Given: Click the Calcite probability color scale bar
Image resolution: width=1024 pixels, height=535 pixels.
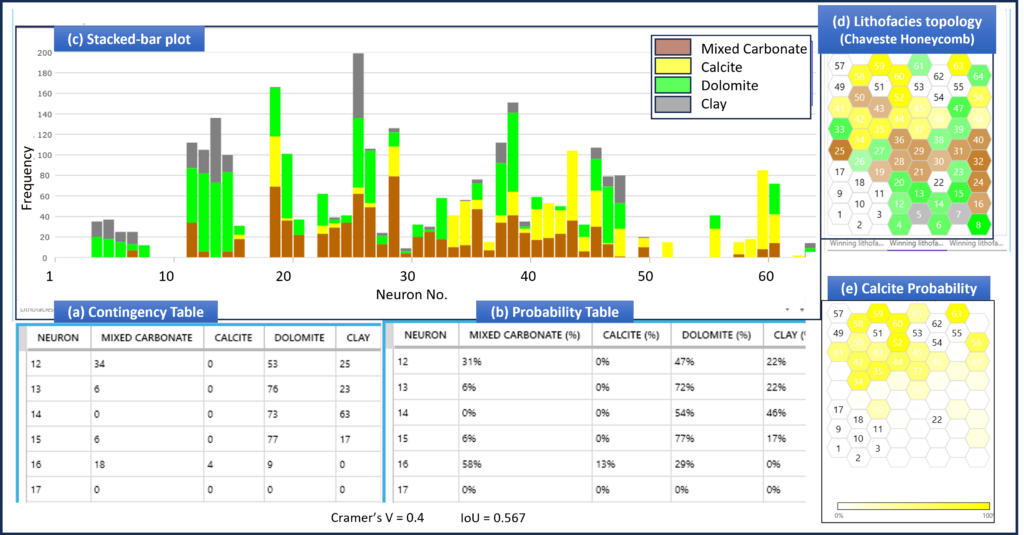Looking at the screenshot, I should [913, 506].
